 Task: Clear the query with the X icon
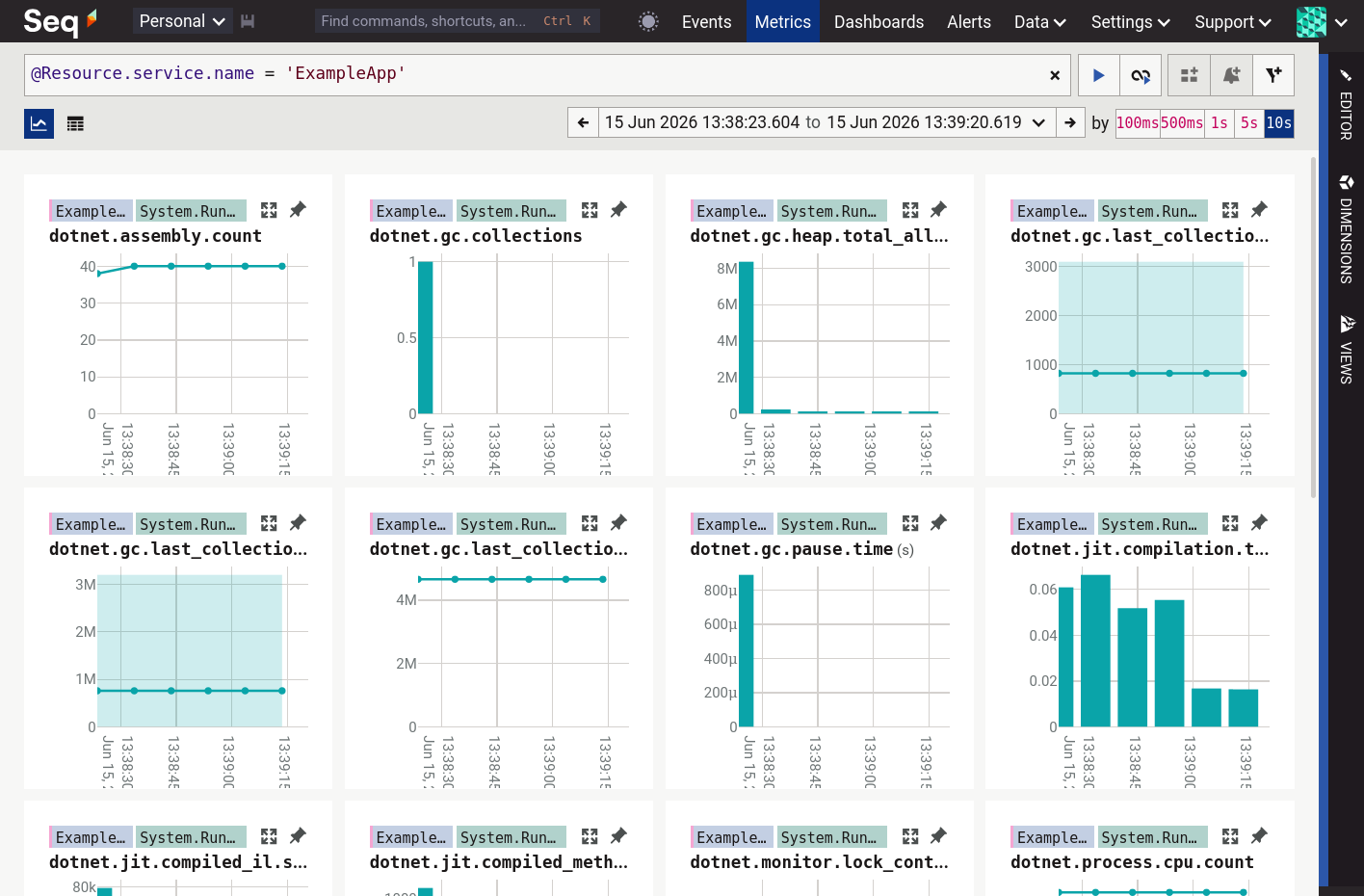[x=1055, y=75]
